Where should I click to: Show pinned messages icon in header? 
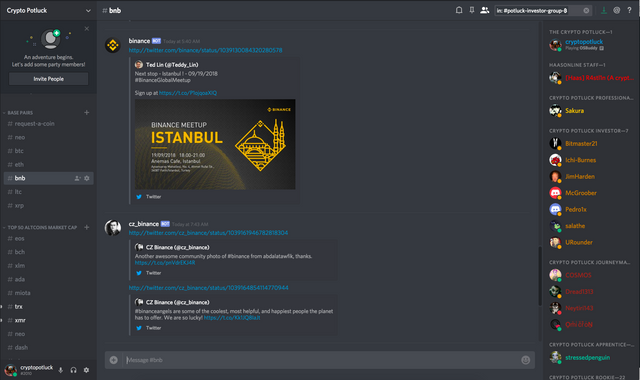[472, 10]
